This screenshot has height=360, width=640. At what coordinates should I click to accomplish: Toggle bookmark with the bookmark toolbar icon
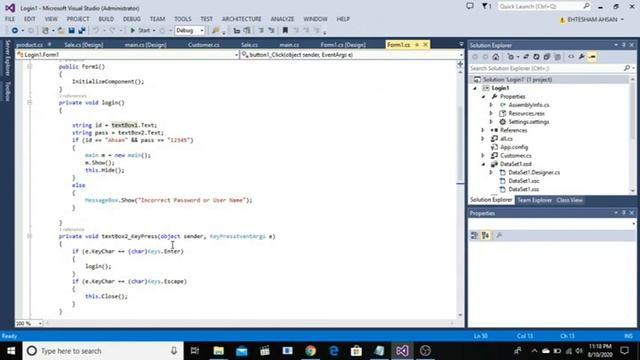coord(285,30)
